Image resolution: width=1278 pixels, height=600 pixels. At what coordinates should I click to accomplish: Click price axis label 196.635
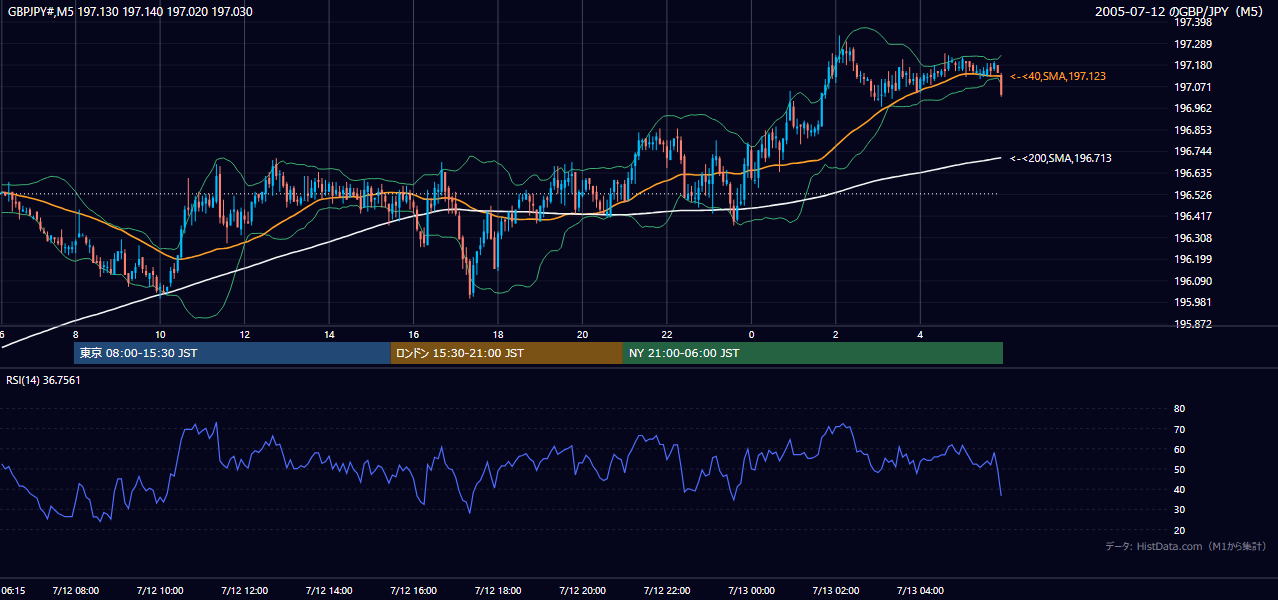coord(1193,173)
